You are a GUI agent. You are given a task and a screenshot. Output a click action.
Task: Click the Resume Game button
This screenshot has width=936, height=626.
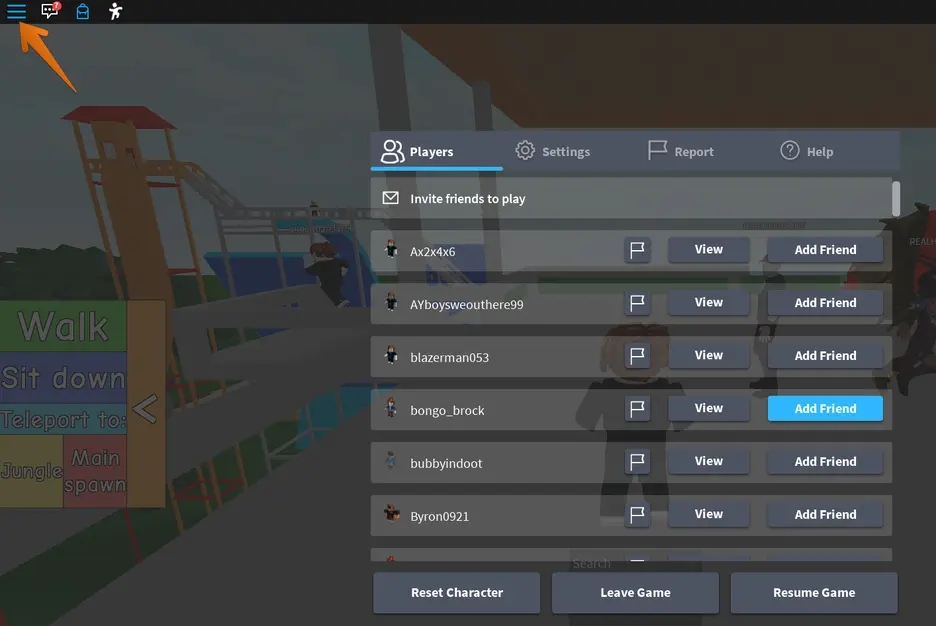814,593
